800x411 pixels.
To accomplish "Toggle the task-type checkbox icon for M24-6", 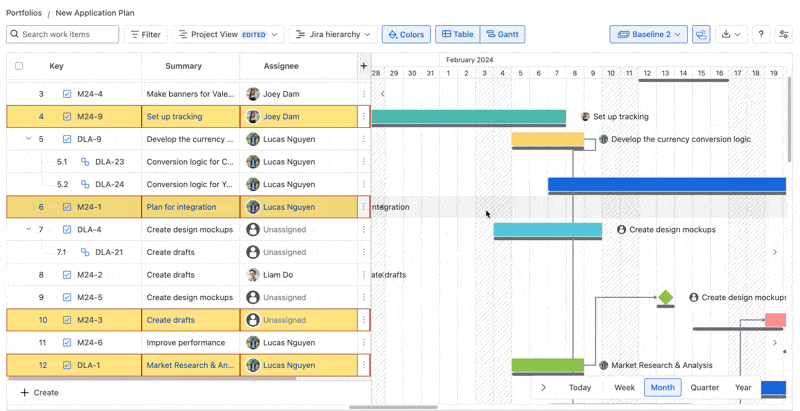I will [67, 343].
